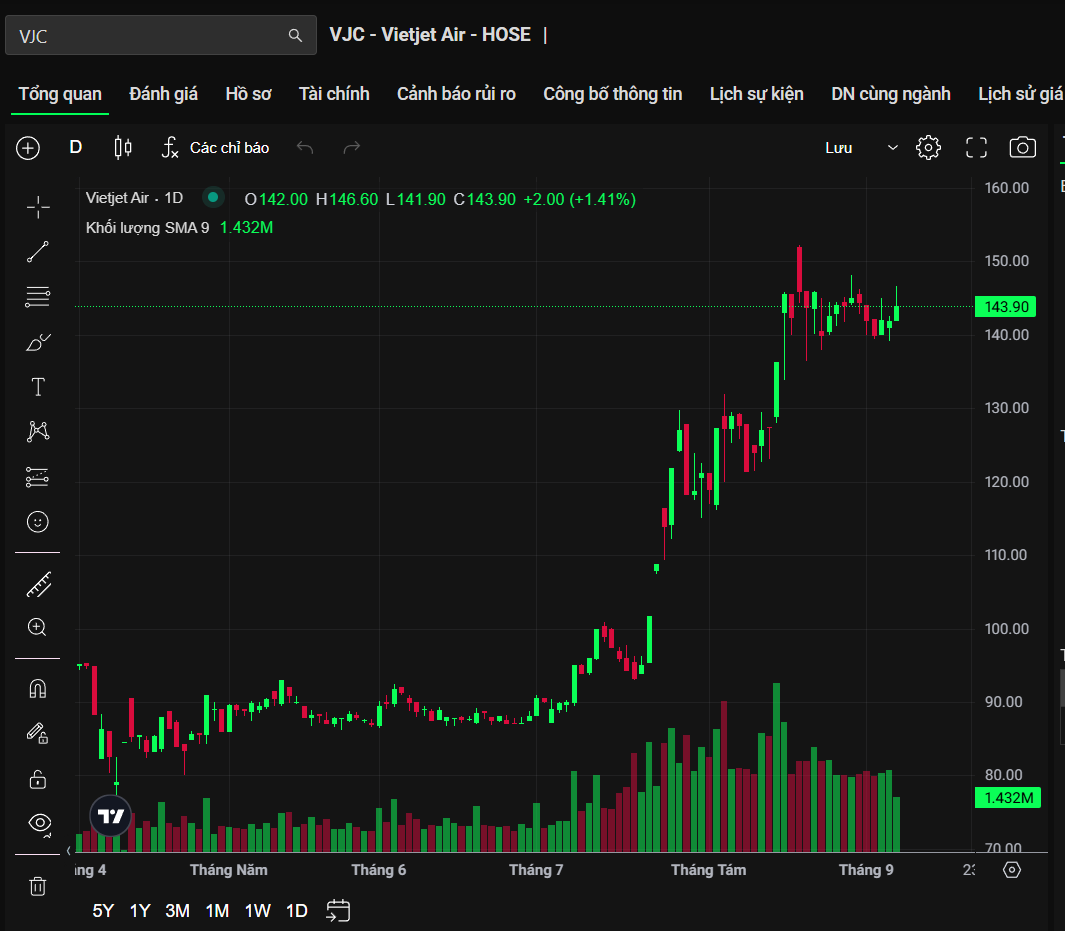Click the VJC - Vietjet Air - HOSE title
1065x931 pixels.
click(430, 35)
